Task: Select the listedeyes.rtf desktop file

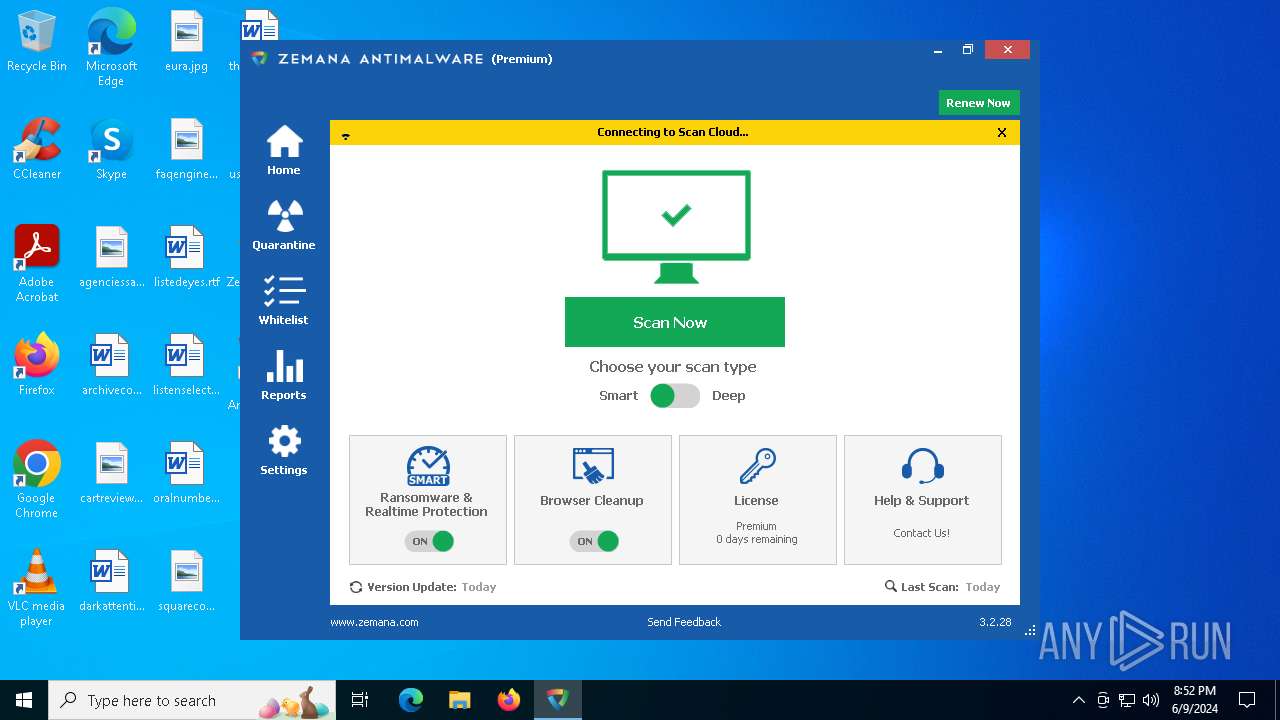Action: click(x=187, y=258)
